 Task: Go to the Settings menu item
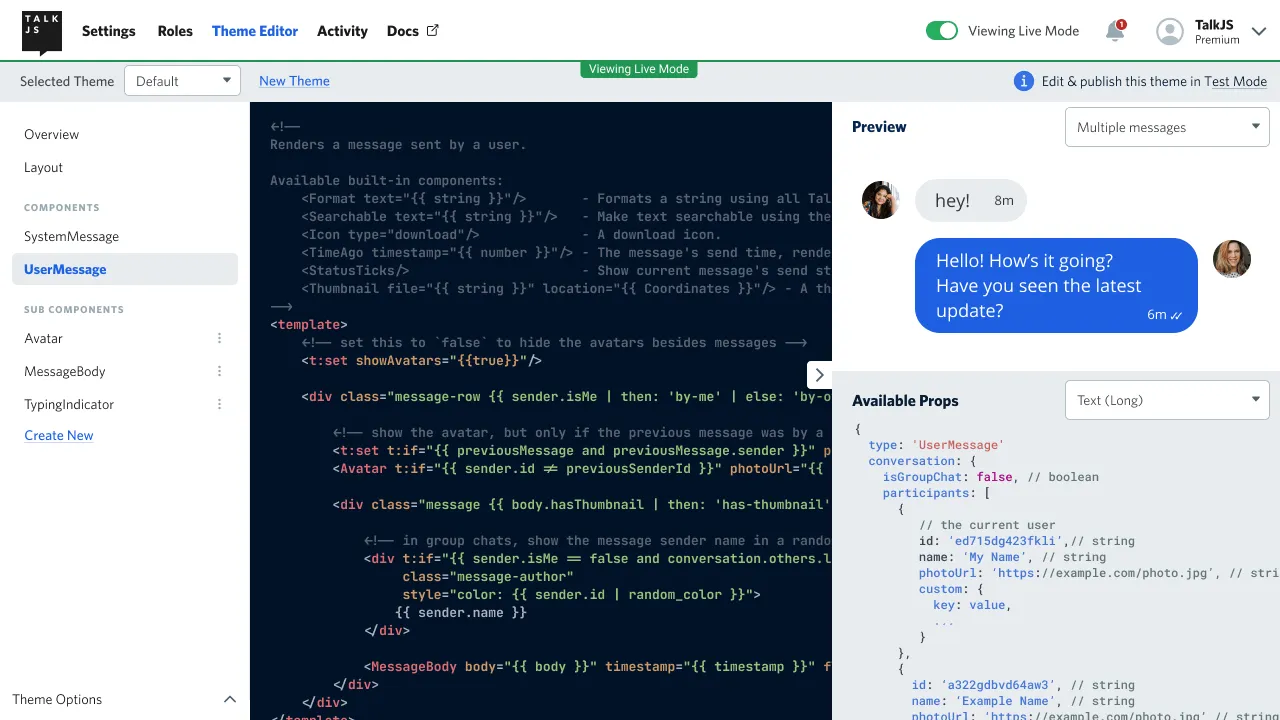(x=108, y=31)
